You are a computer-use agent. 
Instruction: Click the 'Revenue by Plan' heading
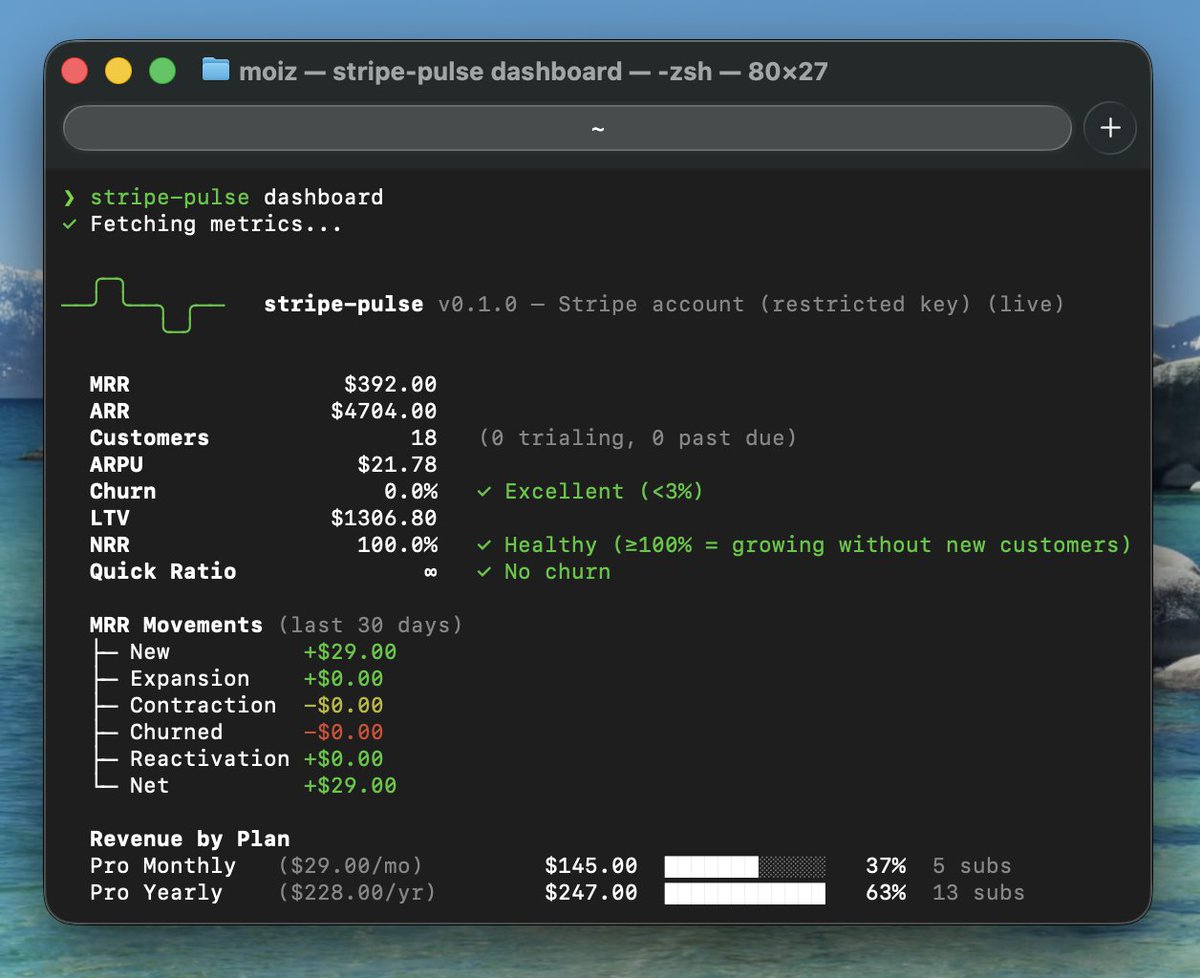(x=190, y=839)
